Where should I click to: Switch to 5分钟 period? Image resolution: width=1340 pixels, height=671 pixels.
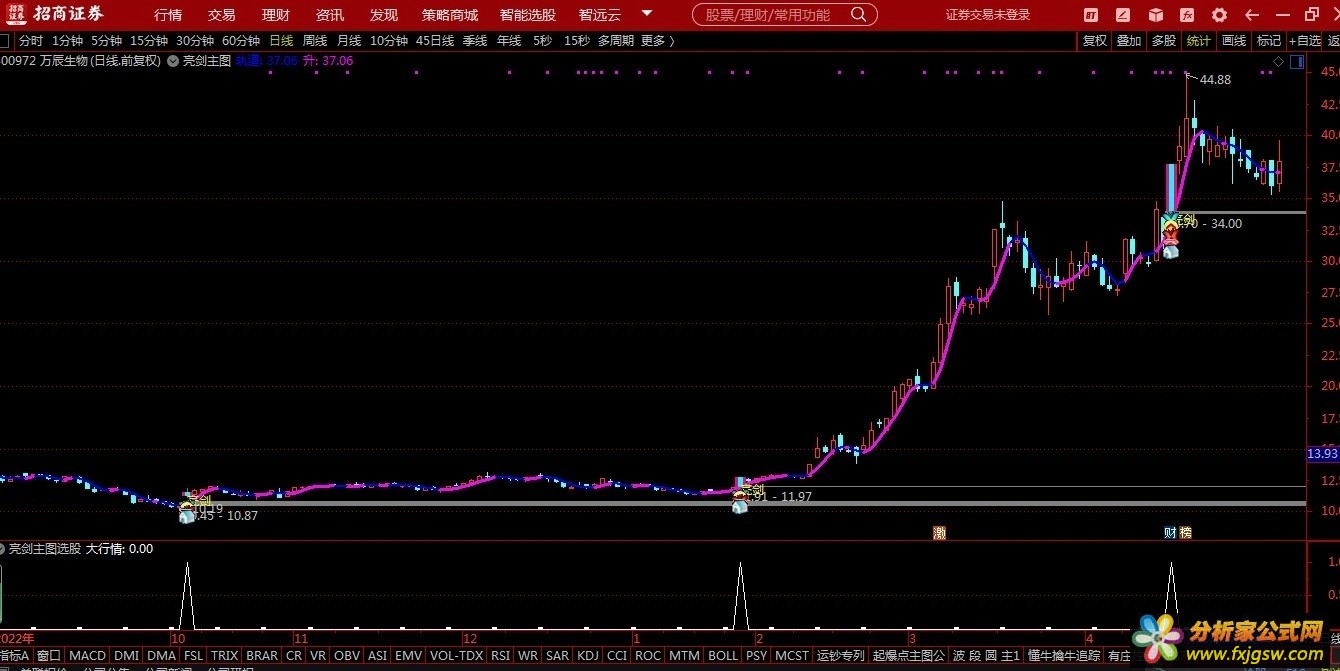click(x=107, y=41)
